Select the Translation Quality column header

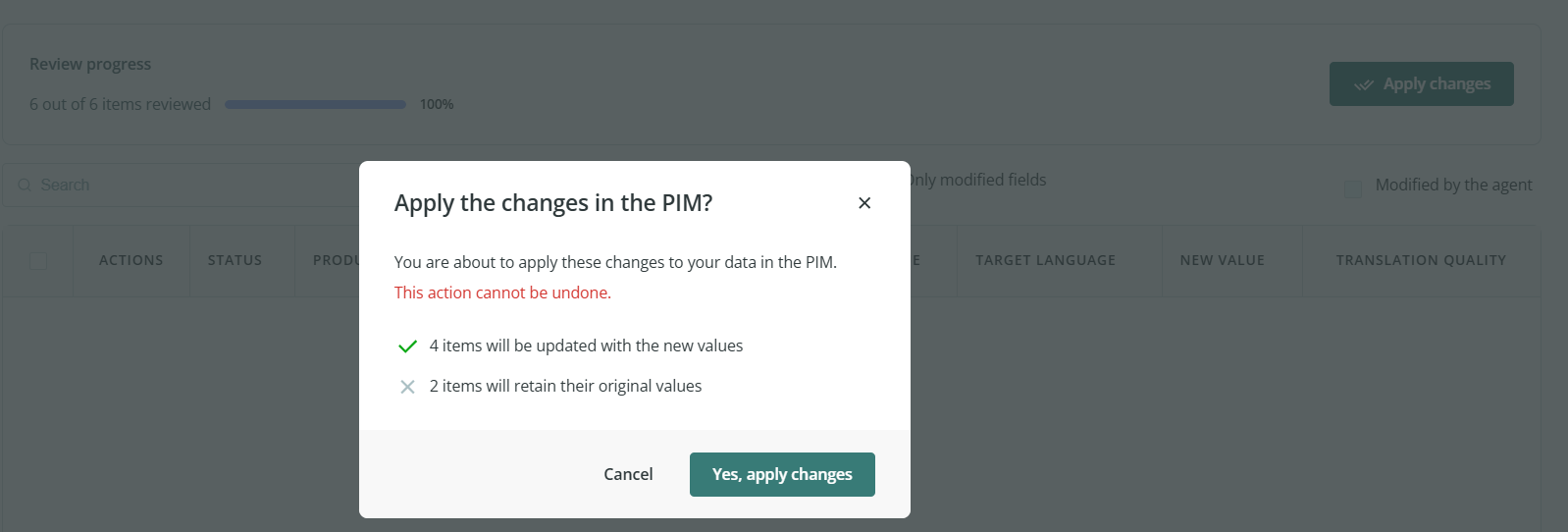point(1420,260)
